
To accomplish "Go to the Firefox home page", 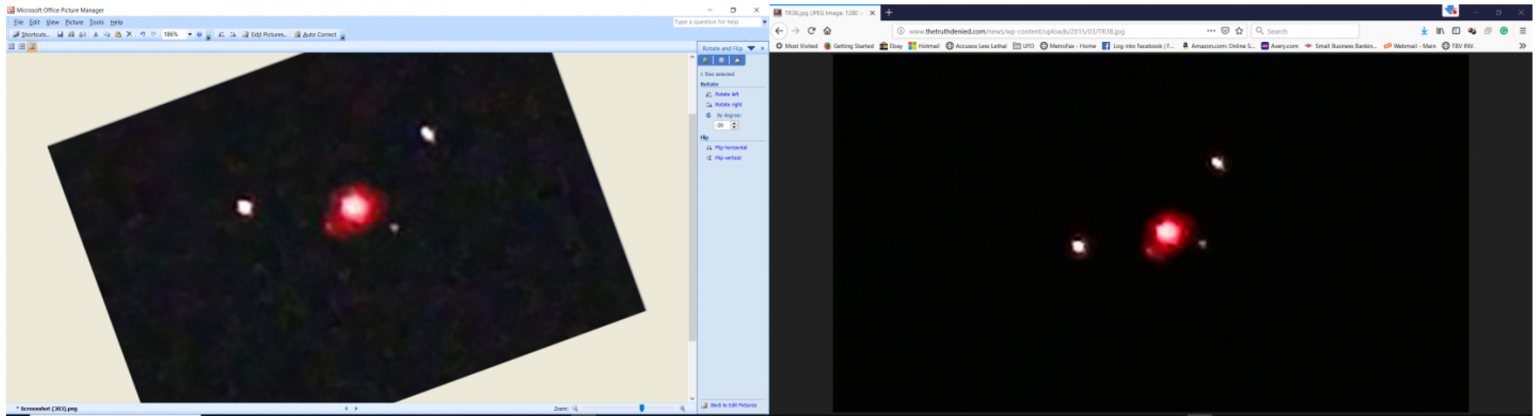I will [x=827, y=31].
